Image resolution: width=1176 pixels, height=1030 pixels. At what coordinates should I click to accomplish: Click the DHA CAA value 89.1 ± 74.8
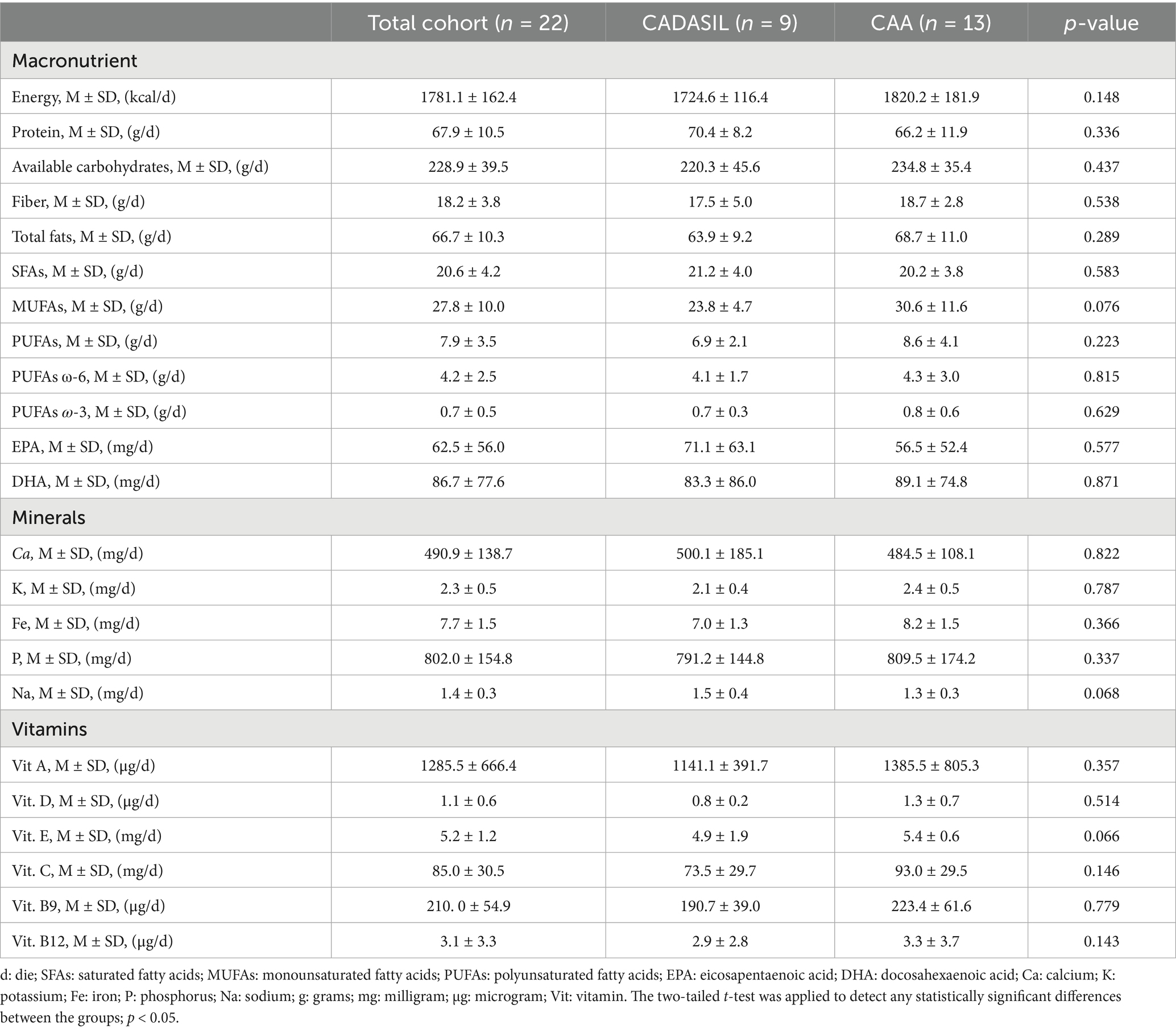coord(930,481)
